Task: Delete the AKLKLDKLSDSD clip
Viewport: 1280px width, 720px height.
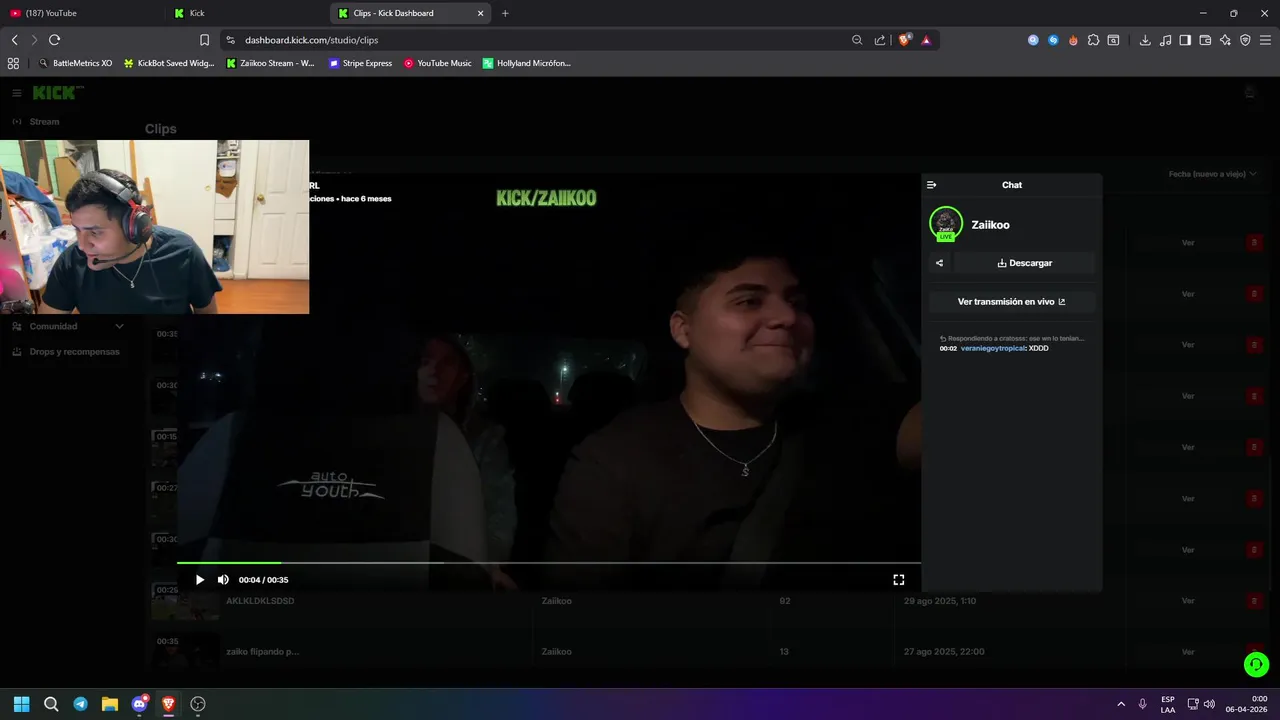Action: 1254,601
